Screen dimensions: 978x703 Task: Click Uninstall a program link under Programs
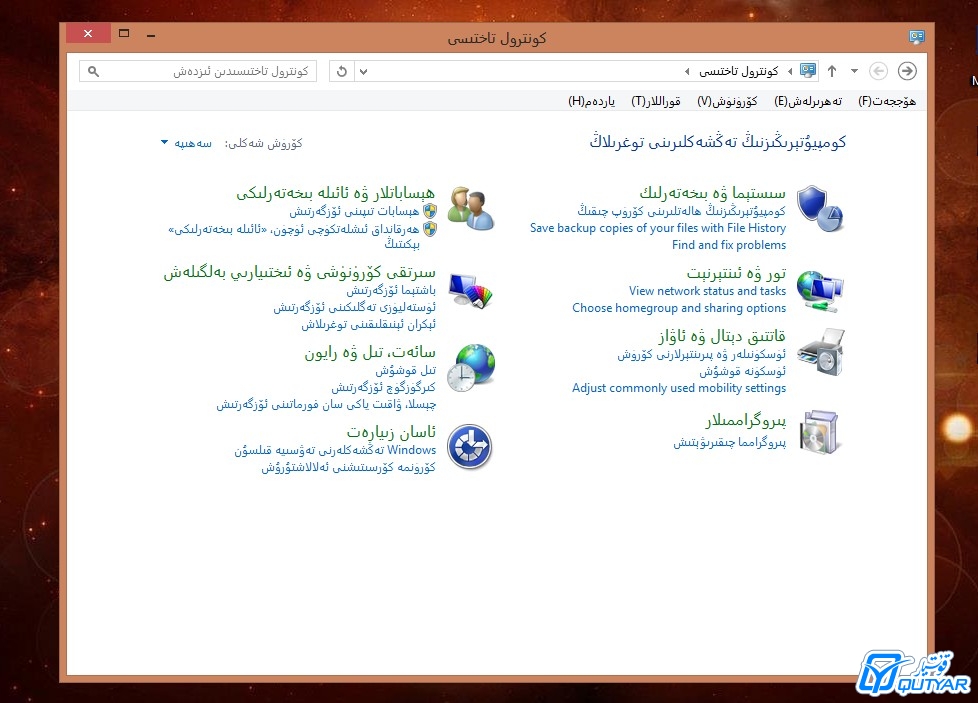point(729,443)
